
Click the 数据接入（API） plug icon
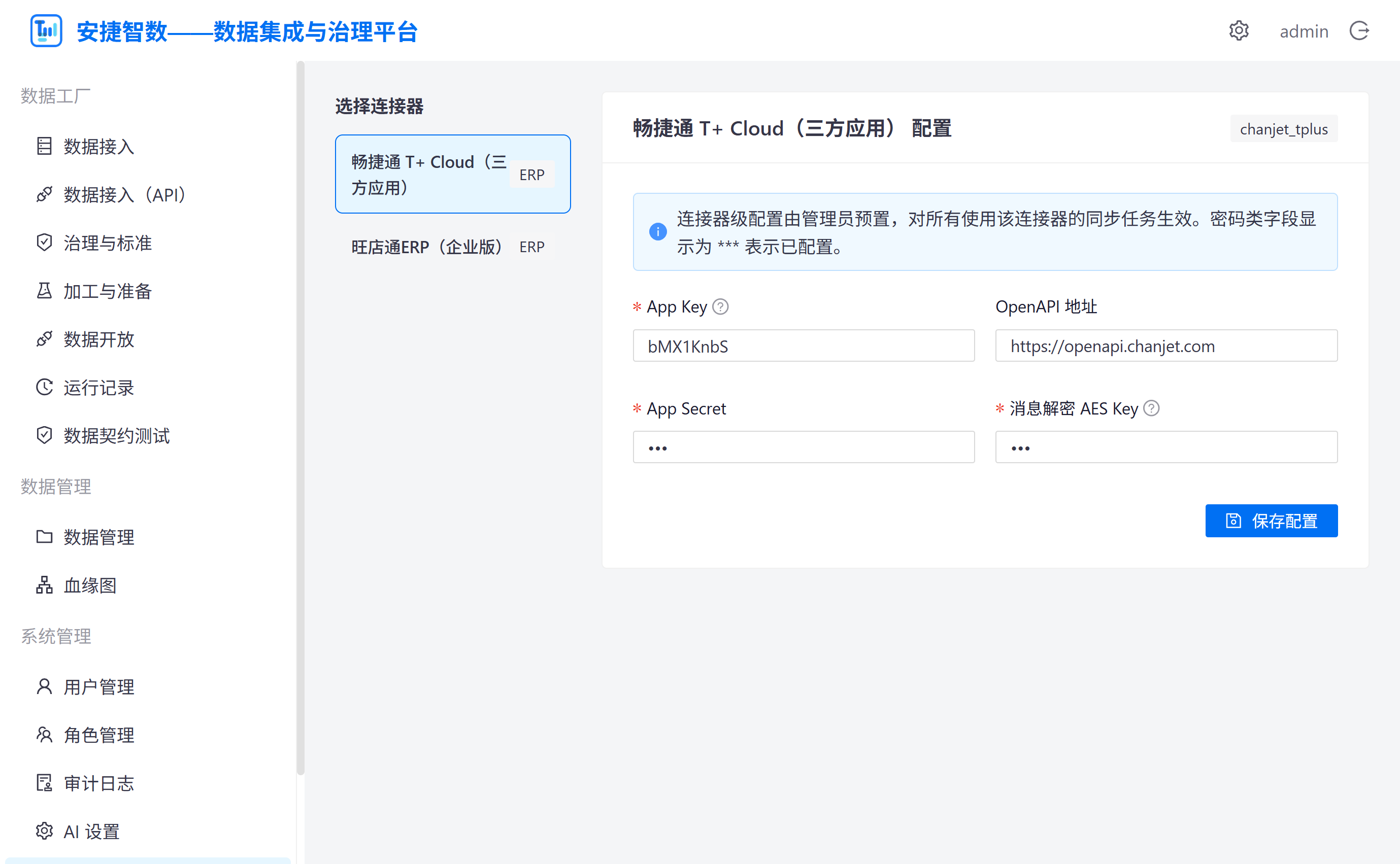(44, 195)
